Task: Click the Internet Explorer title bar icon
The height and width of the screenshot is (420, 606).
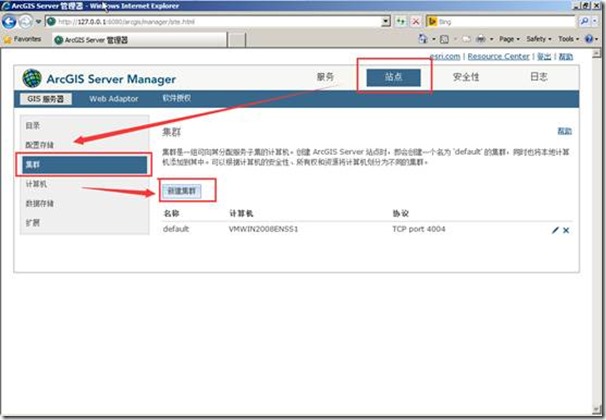Action: [5, 6]
